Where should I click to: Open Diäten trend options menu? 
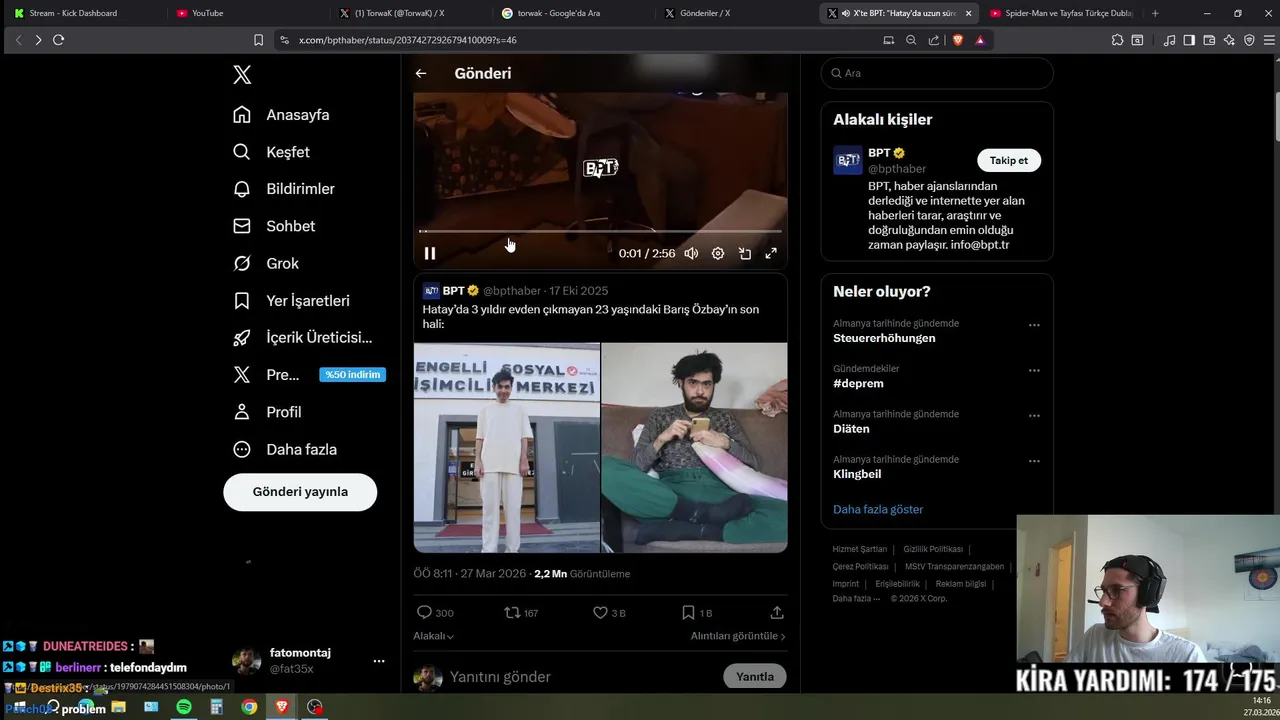[x=1034, y=416]
